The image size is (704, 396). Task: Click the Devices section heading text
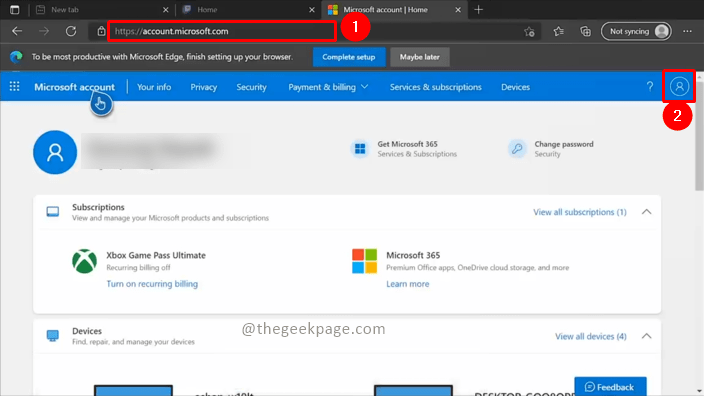click(87, 331)
